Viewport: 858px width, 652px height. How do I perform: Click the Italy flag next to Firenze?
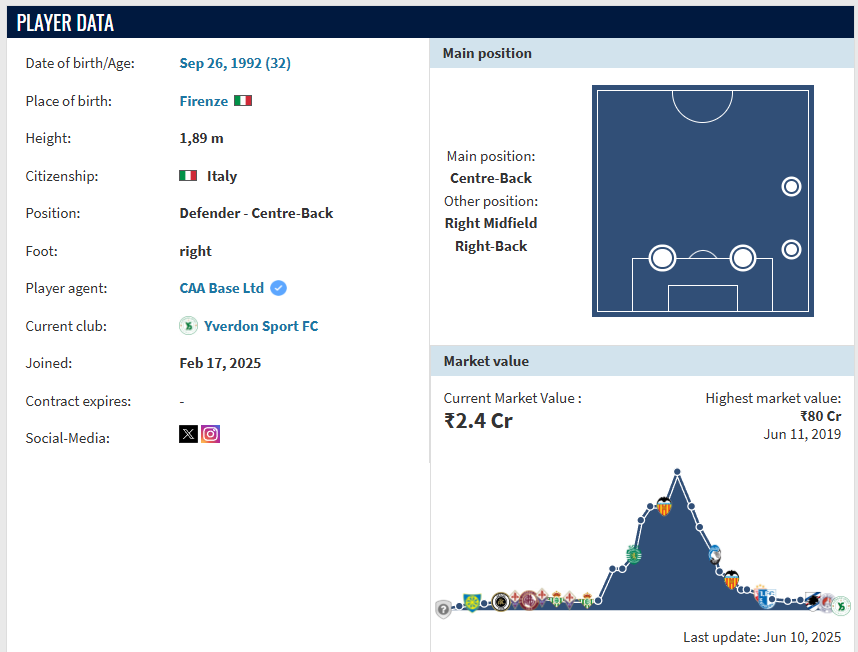click(243, 101)
